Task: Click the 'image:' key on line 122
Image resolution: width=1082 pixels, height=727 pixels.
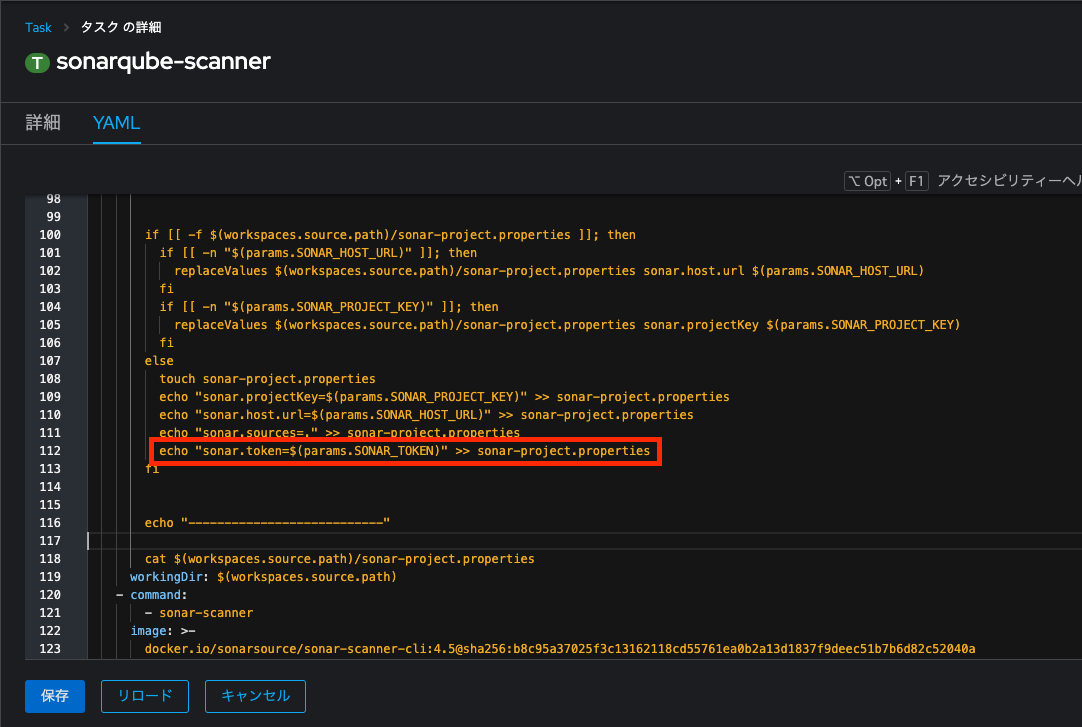Action: 152,630
